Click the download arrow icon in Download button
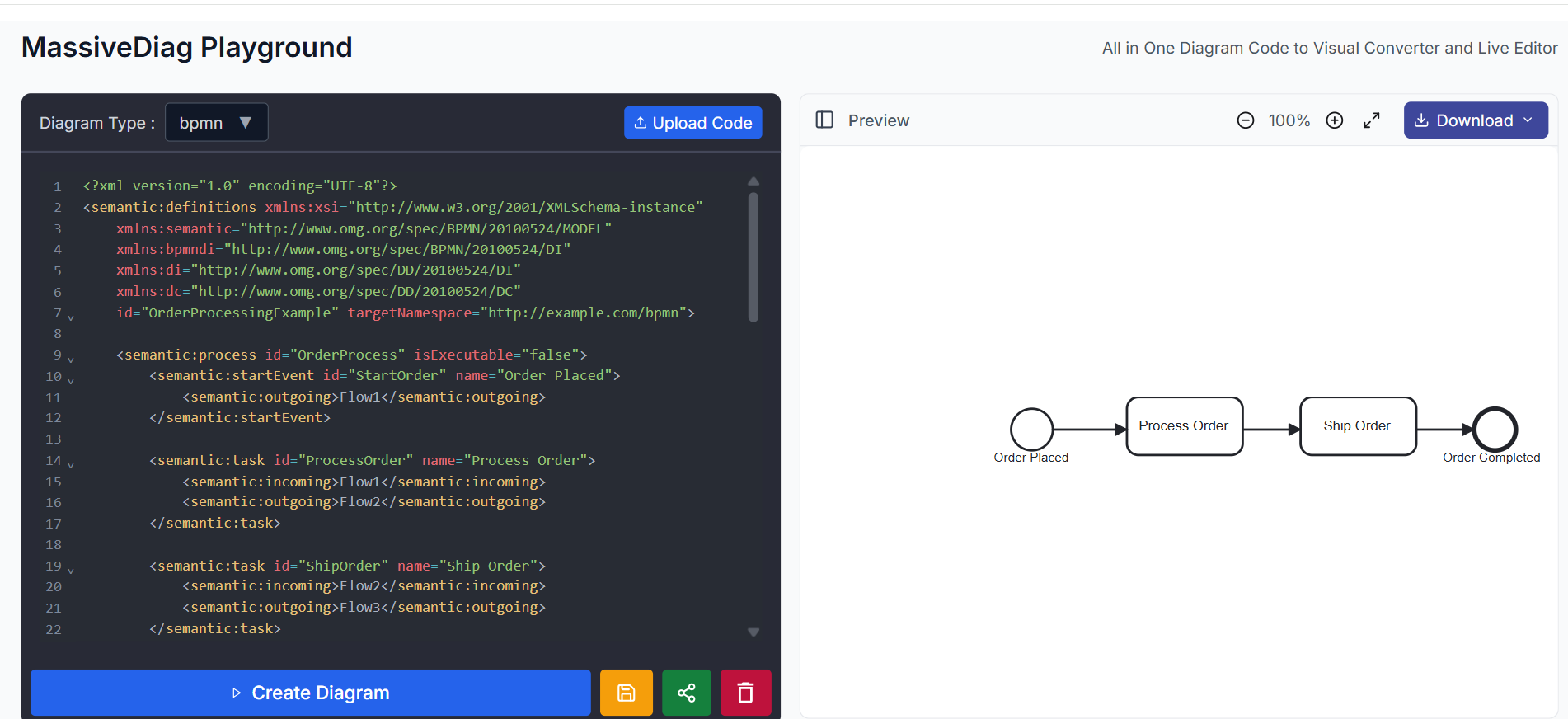The image size is (1568, 719). 1421,120
